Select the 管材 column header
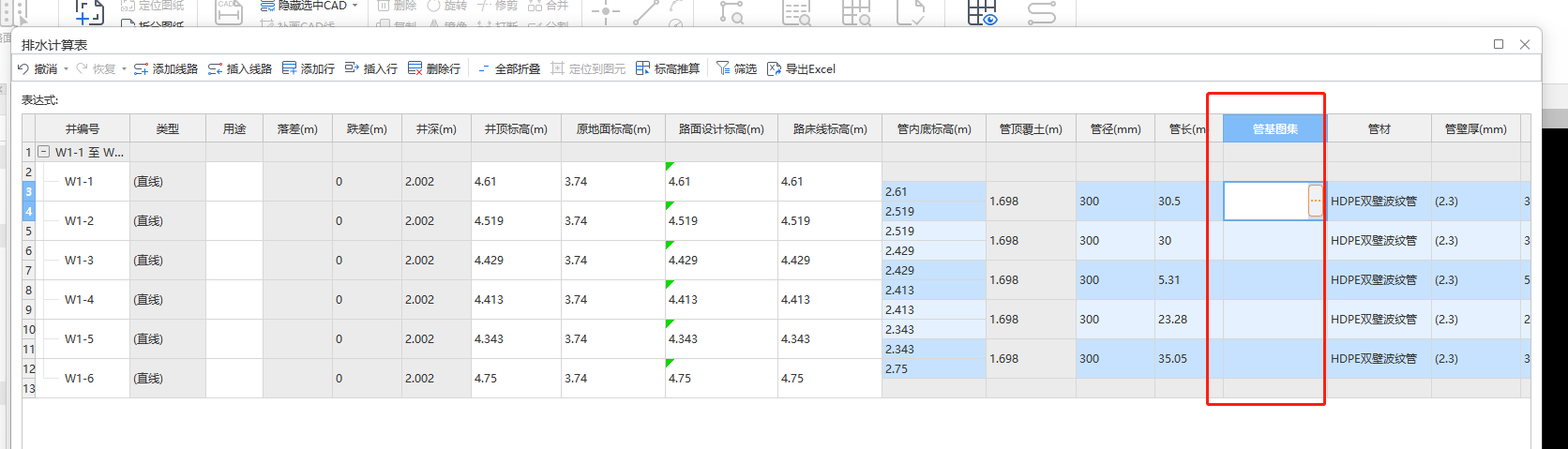Screen dimensions: 1568x449 pyautogui.click(x=1380, y=128)
